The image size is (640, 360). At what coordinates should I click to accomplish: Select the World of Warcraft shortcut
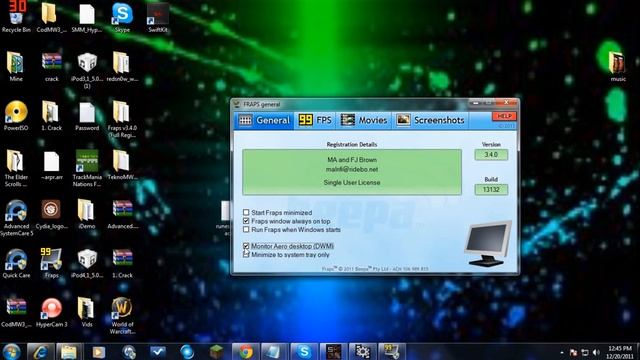coord(122,316)
